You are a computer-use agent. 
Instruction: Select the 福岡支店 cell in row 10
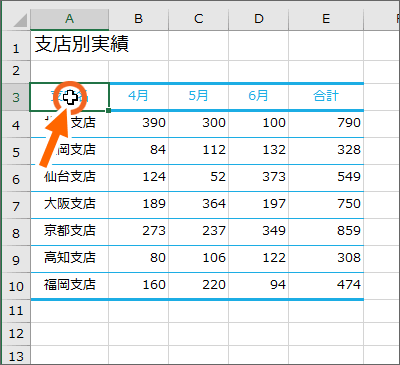69,286
